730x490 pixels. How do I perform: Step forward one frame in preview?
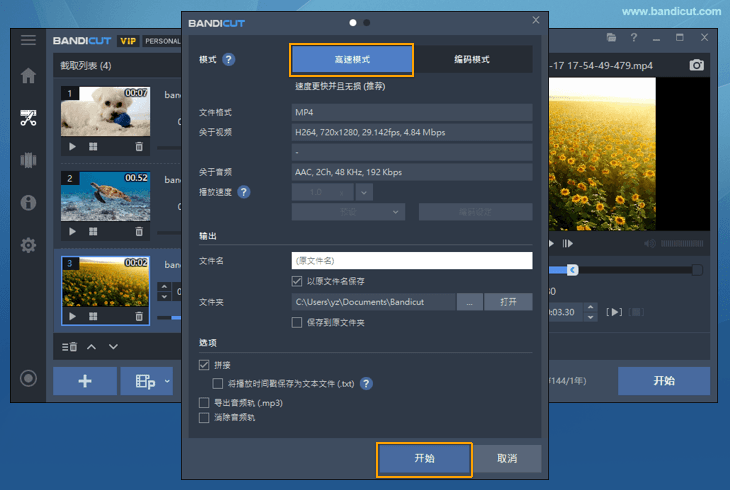(568, 244)
